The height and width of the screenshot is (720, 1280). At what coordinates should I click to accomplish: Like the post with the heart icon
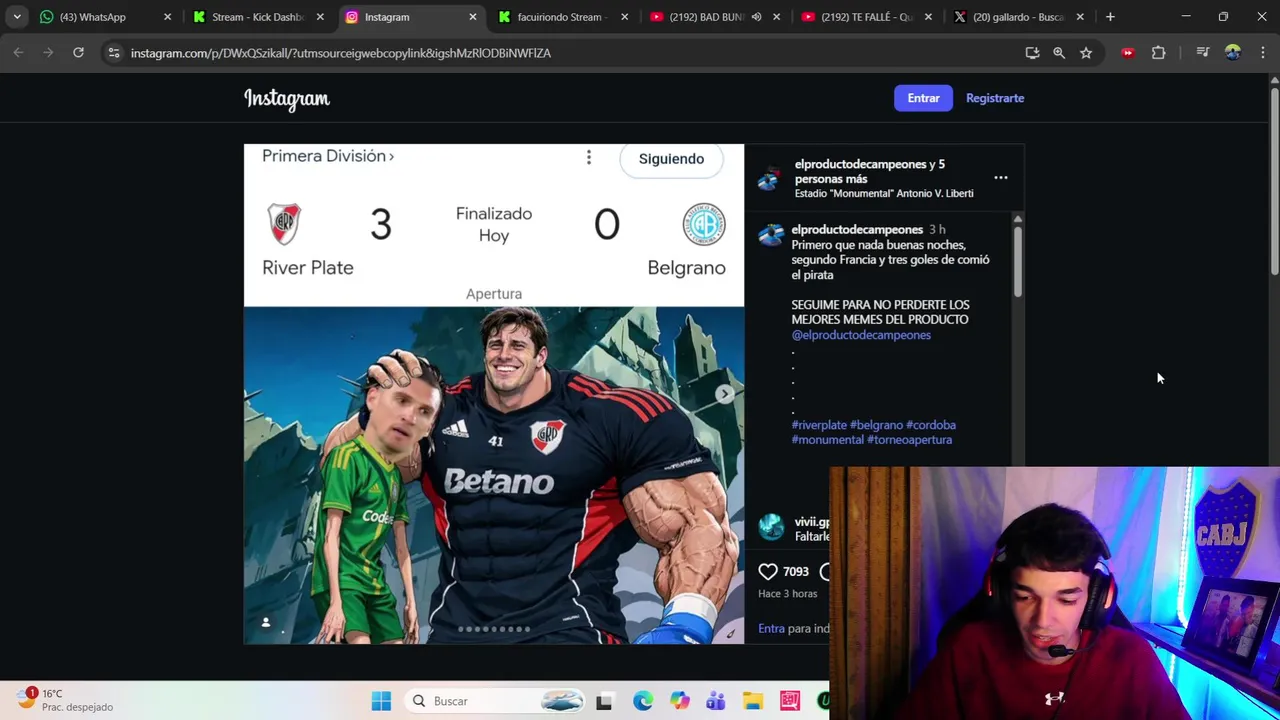[768, 571]
